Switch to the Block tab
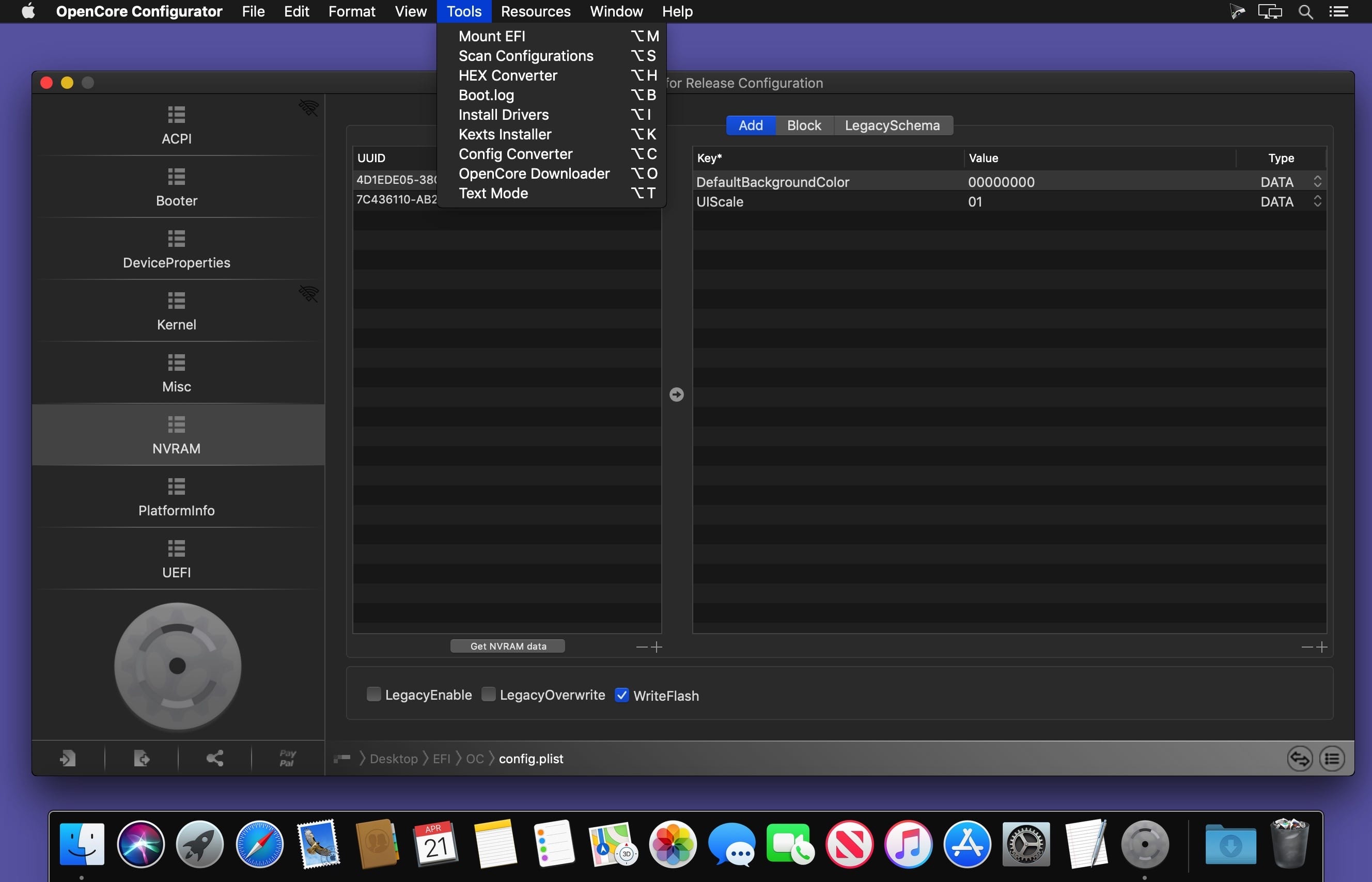 804,125
